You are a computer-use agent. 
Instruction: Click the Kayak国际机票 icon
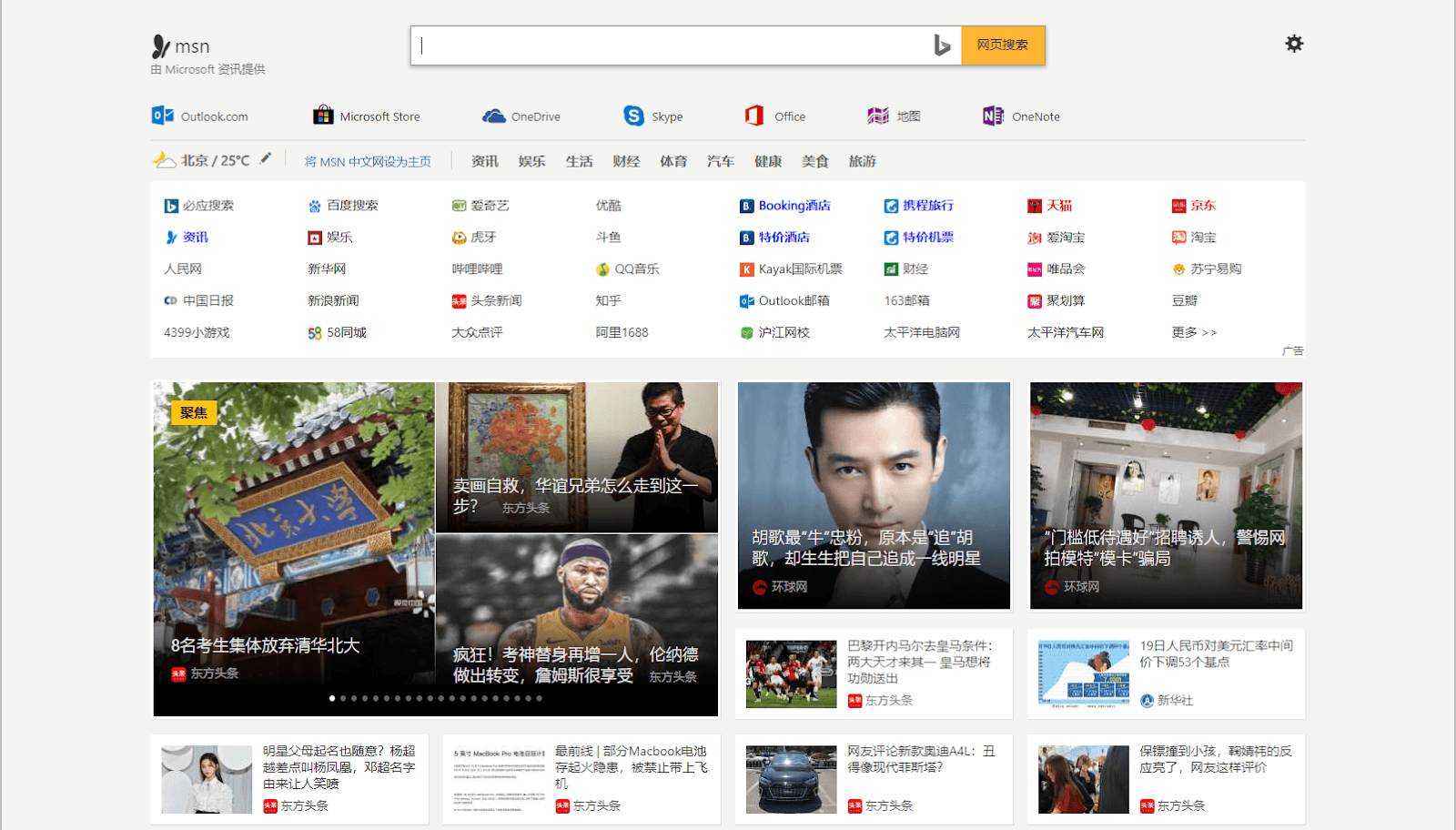pos(746,269)
